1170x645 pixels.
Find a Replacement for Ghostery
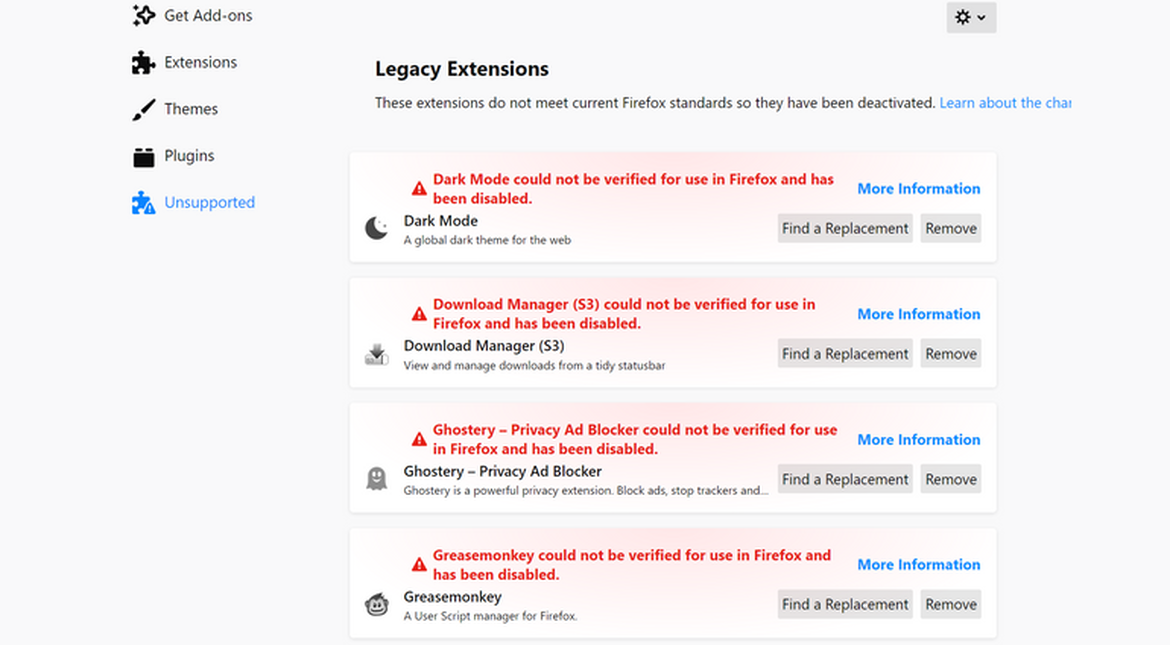click(x=845, y=479)
